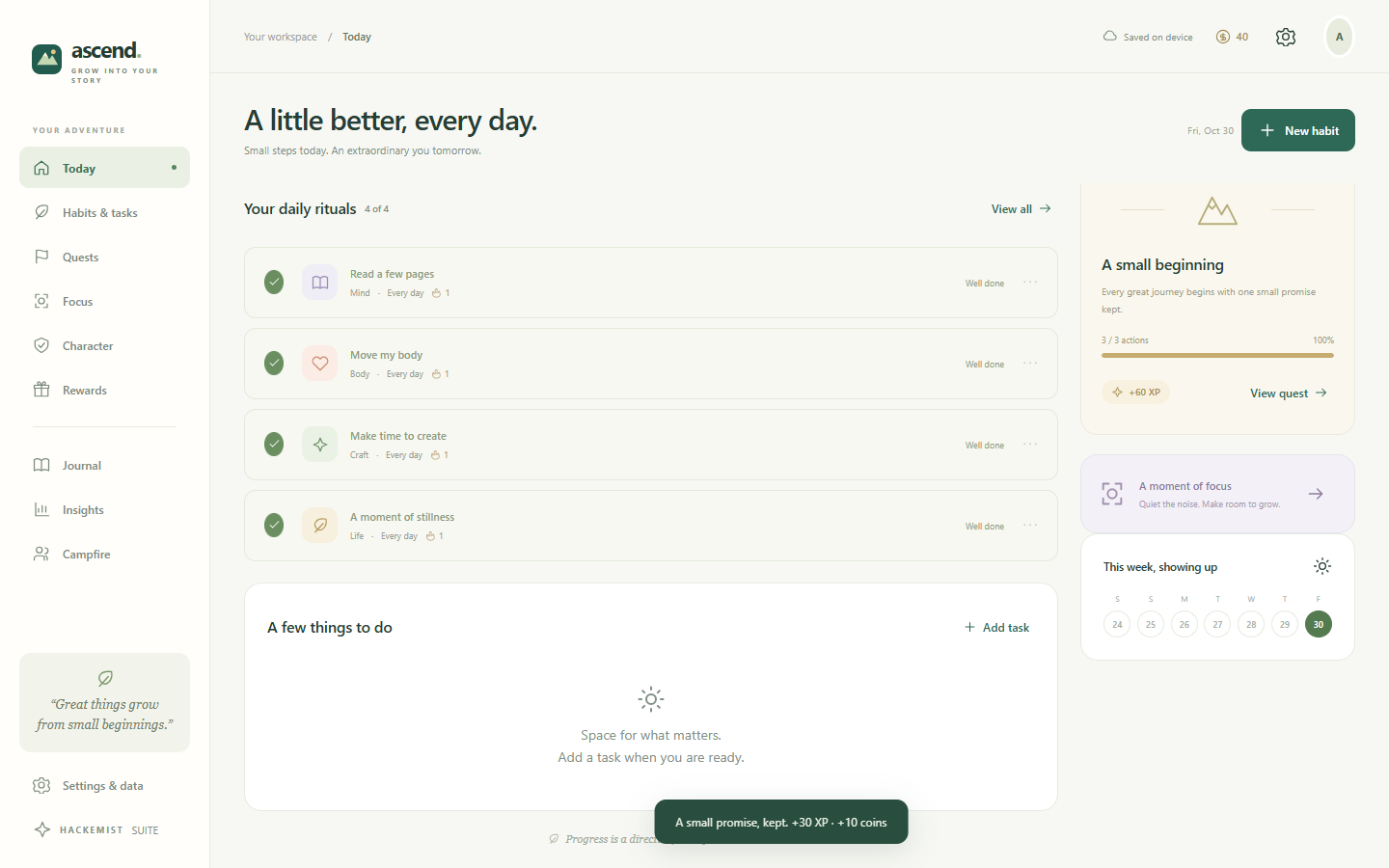Open more options for Move my body
This screenshot has width=1389, height=868.
[1030, 364]
